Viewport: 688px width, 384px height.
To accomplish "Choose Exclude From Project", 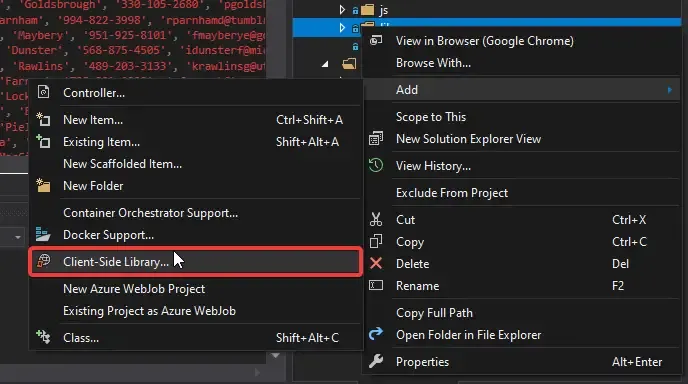I will pos(522,193).
